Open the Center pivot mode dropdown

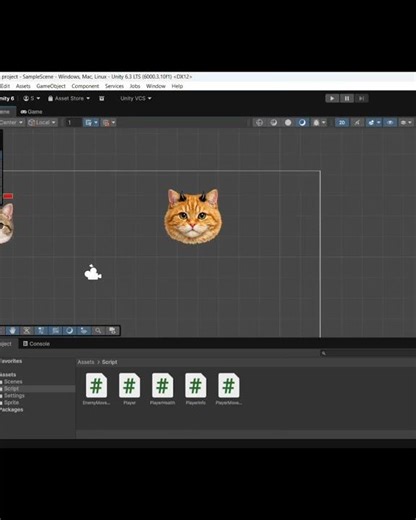click(12, 123)
